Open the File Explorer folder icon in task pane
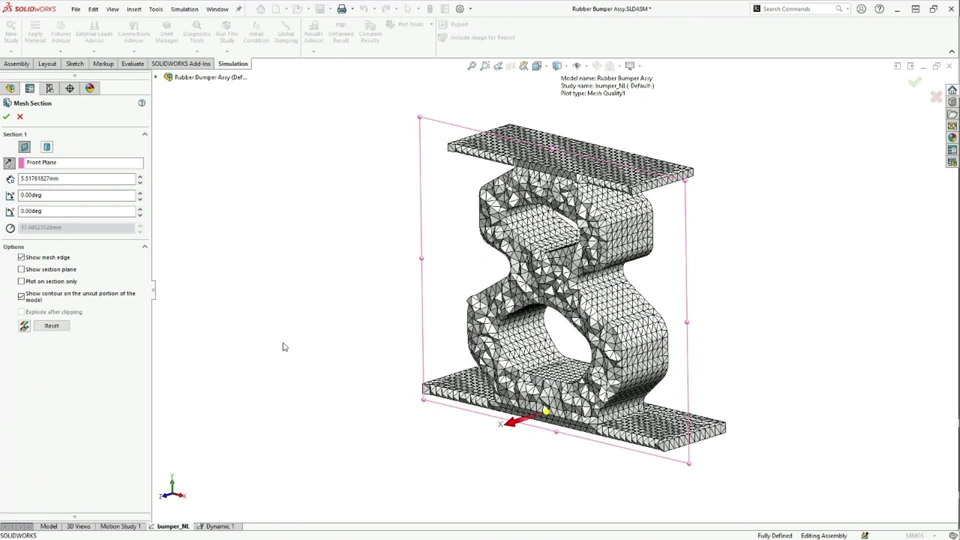This screenshot has height=540, width=960. point(952,114)
